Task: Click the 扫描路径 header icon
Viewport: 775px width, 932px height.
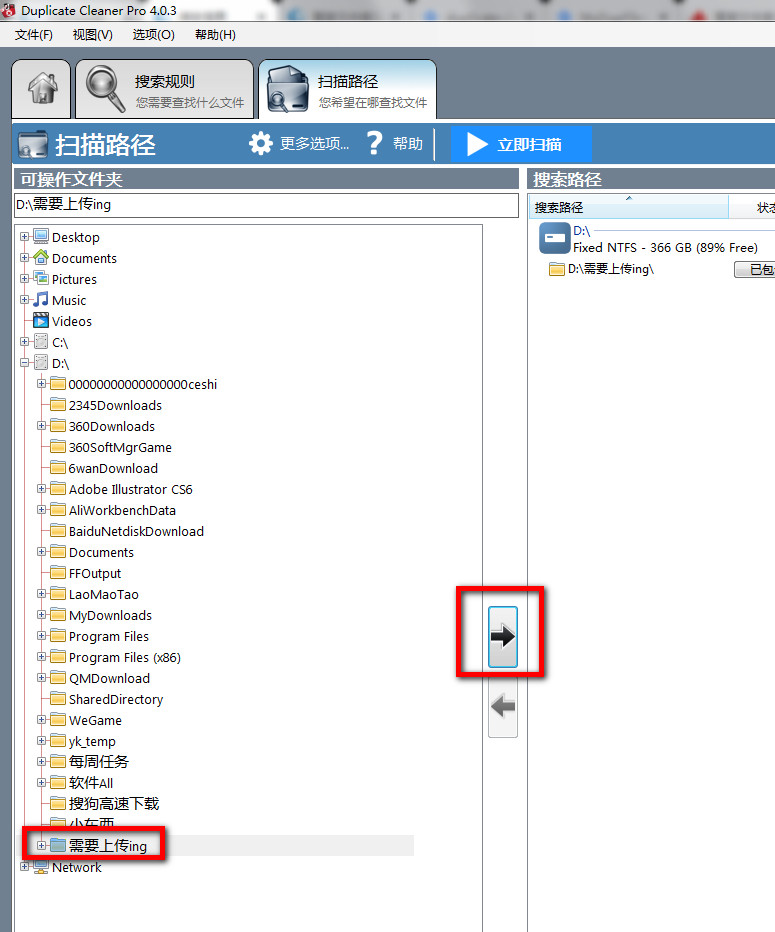Action: [x=32, y=144]
